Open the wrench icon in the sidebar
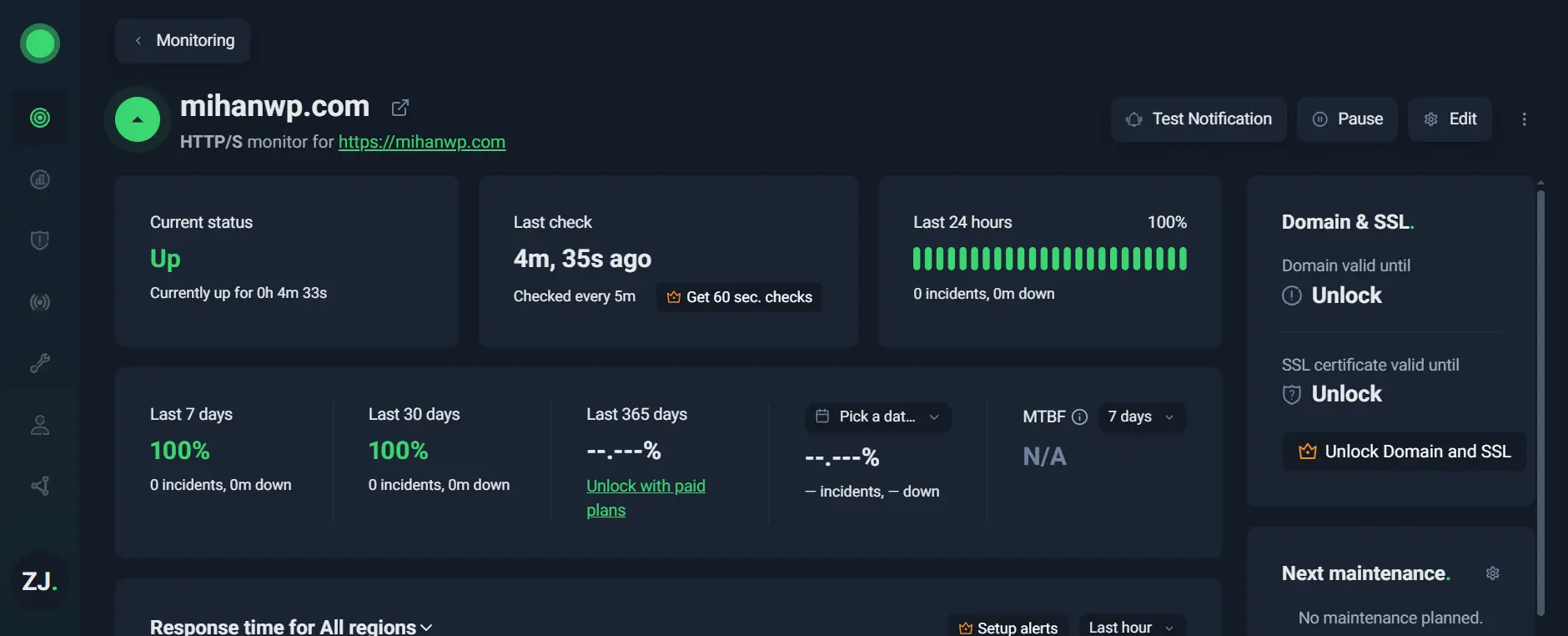Viewport: 1568px width, 636px height. 40,363
